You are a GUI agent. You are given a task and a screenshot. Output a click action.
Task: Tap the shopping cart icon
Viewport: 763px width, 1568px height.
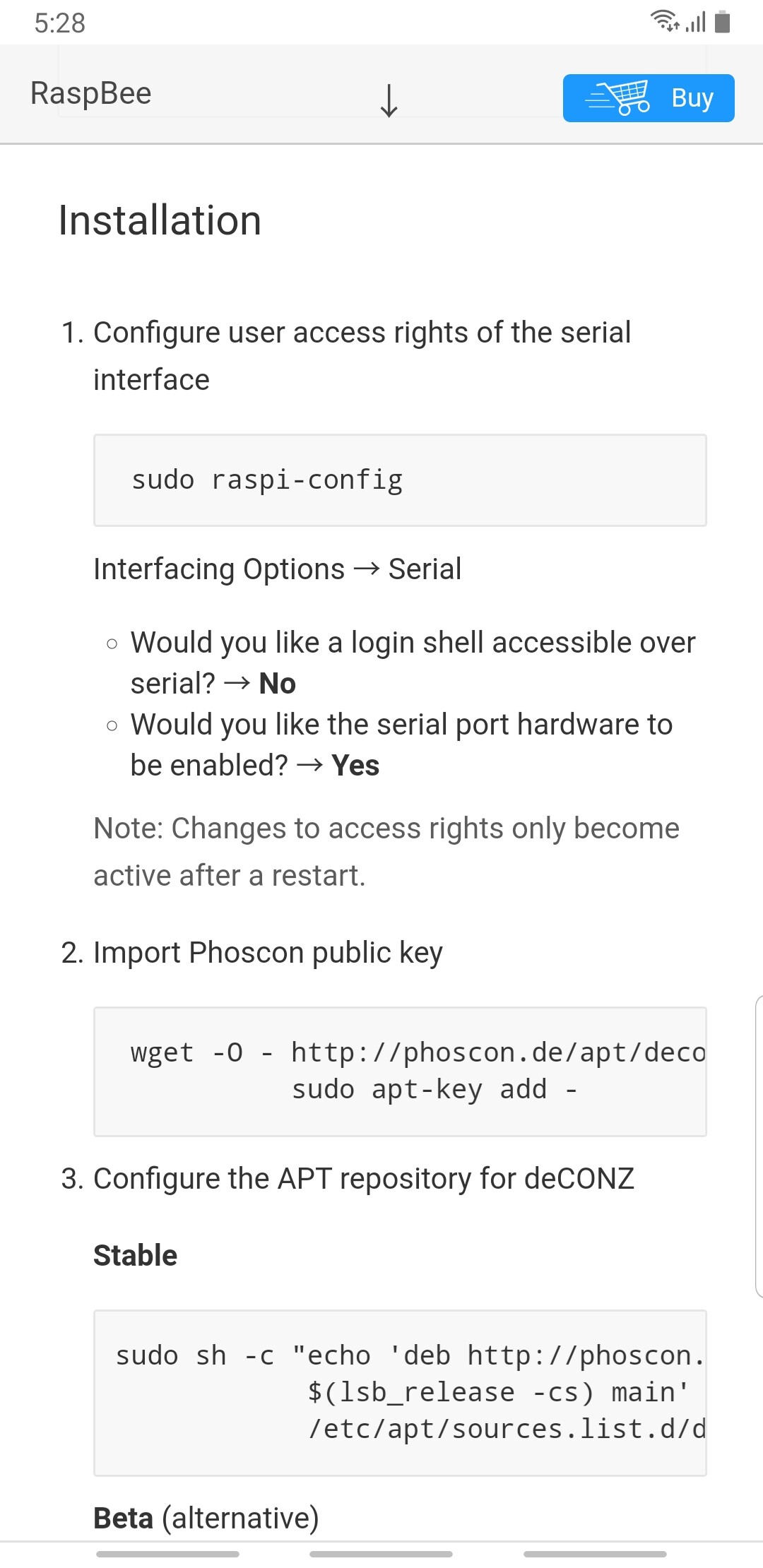pos(619,97)
